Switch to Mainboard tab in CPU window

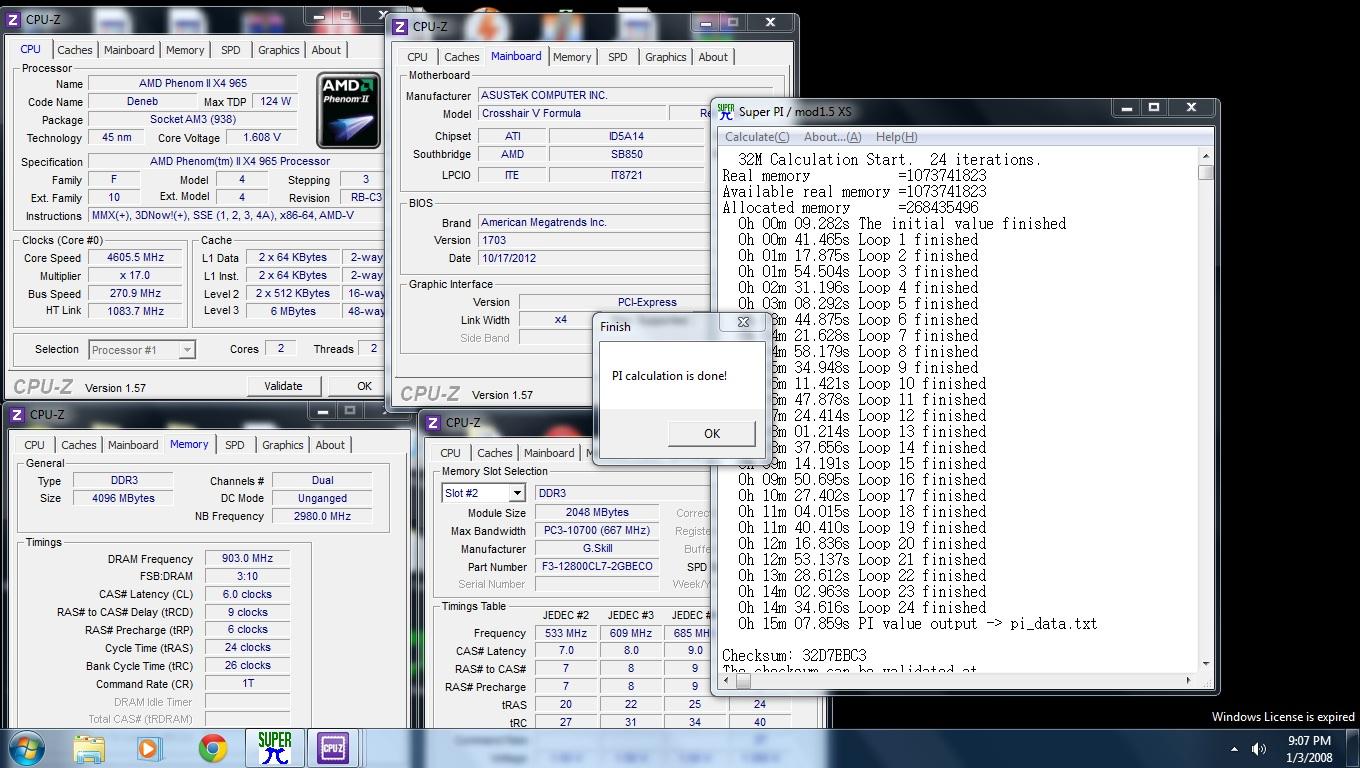(x=129, y=50)
